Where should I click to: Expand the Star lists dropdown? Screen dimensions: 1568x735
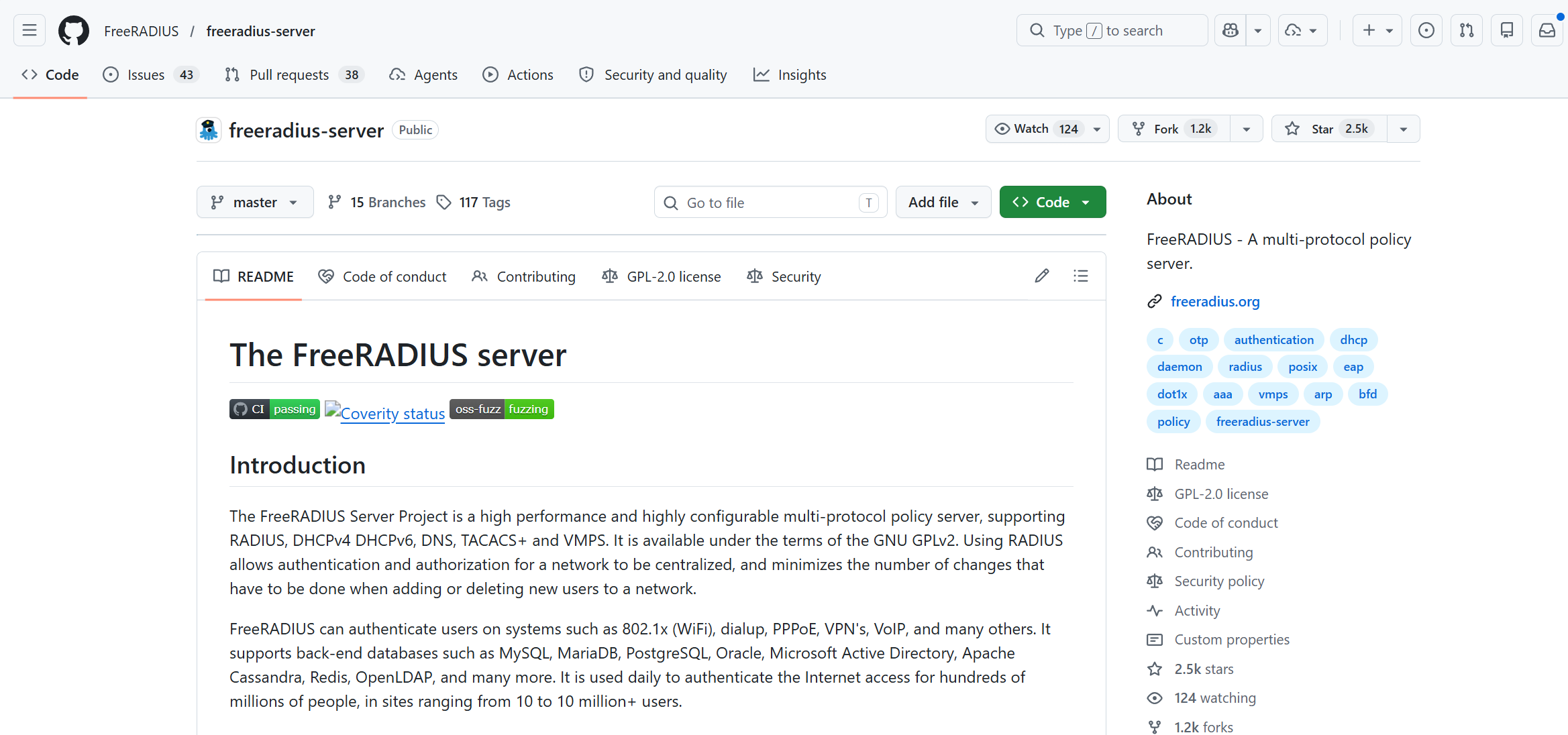click(1404, 129)
